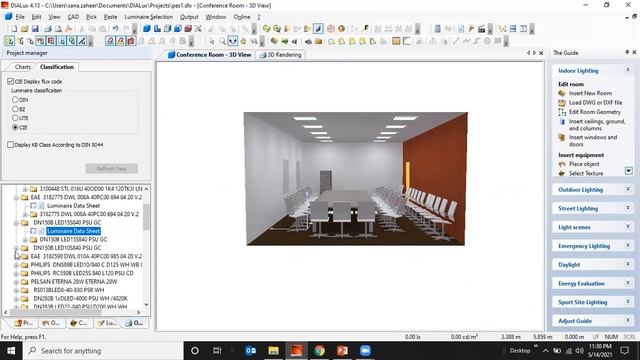Click the highlighted rotate view tool icon
Image resolution: width=640 pixels, height=360 pixels.
point(233,41)
